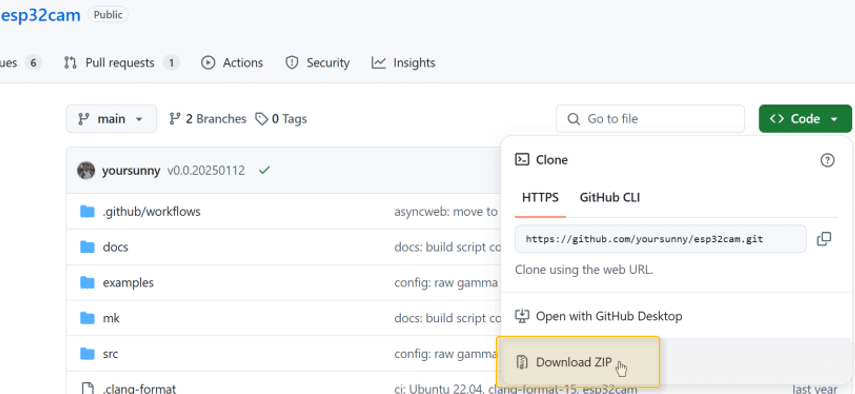
Task: Open the docs folder
Action: pyautogui.click(x=115, y=247)
